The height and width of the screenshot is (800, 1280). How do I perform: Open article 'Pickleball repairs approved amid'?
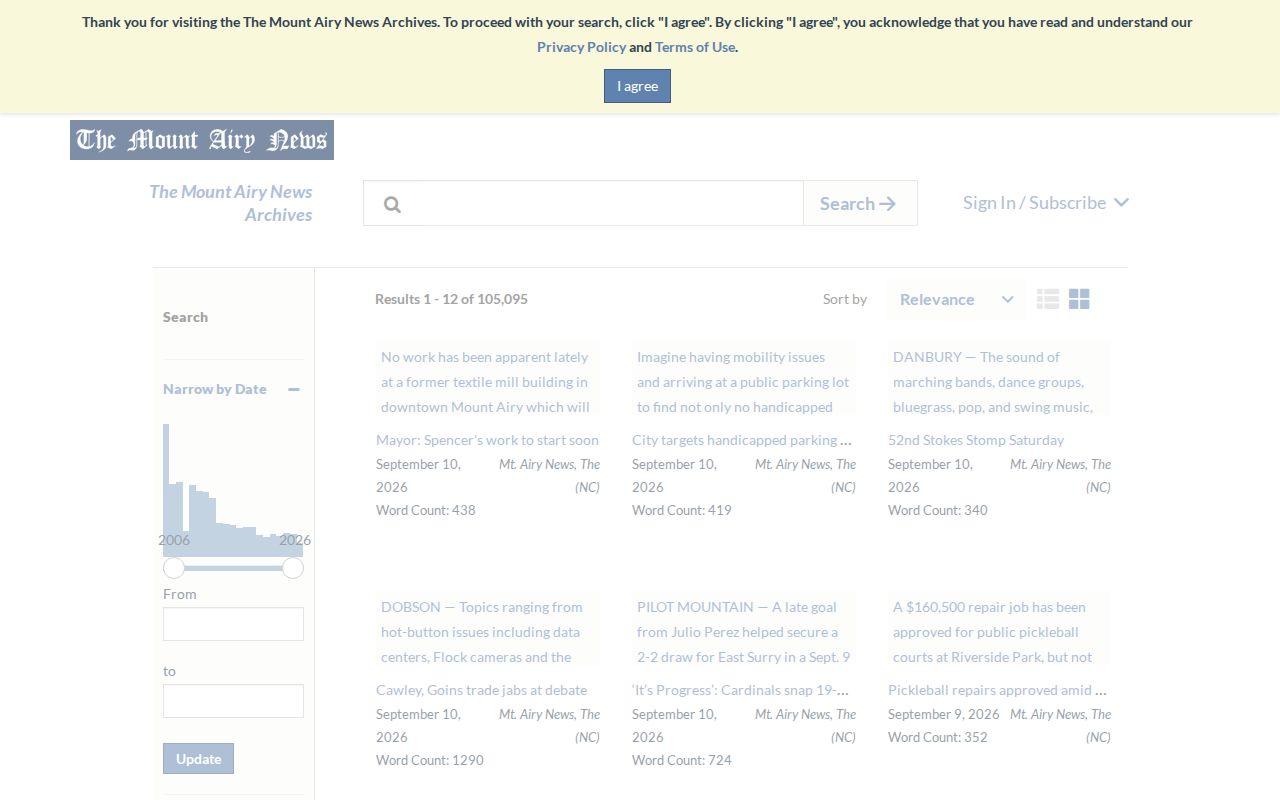(999, 690)
